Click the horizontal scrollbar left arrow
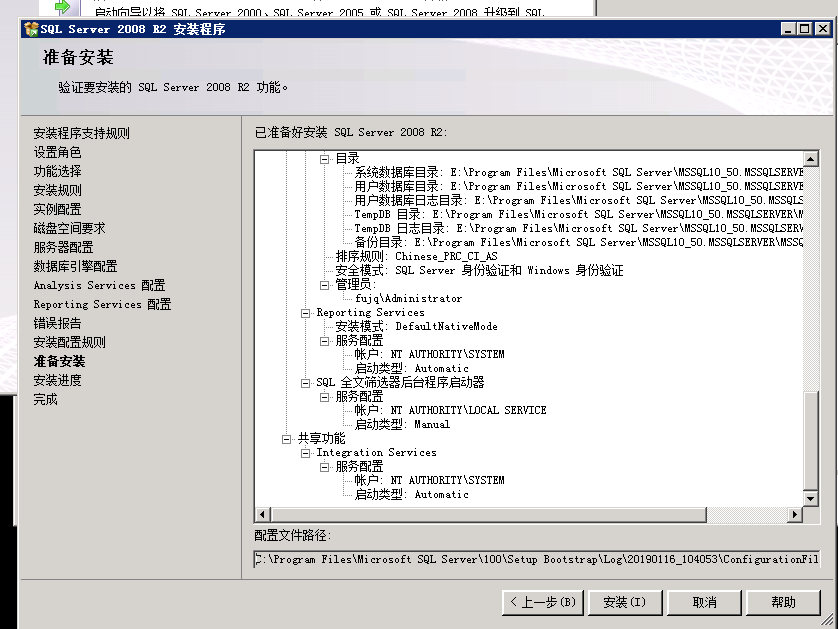 click(x=262, y=514)
